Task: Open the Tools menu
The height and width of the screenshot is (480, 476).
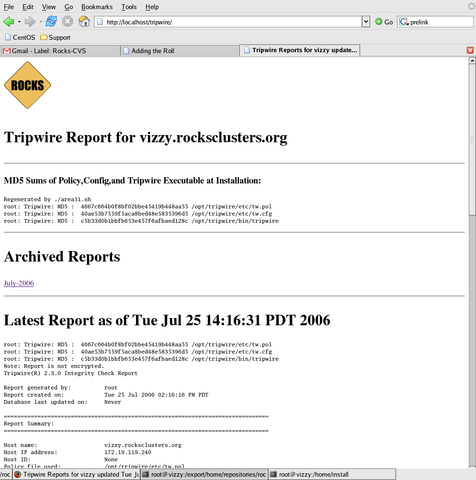Action: click(129, 7)
